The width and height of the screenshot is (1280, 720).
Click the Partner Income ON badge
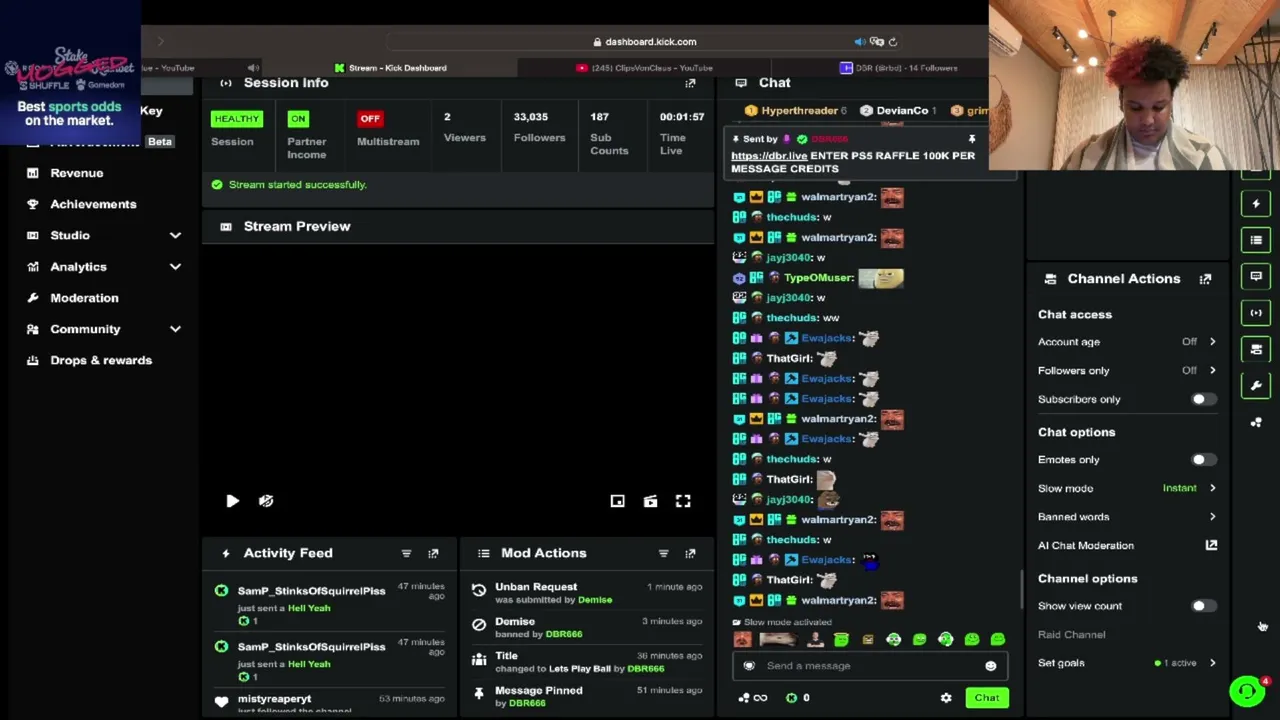(298, 119)
